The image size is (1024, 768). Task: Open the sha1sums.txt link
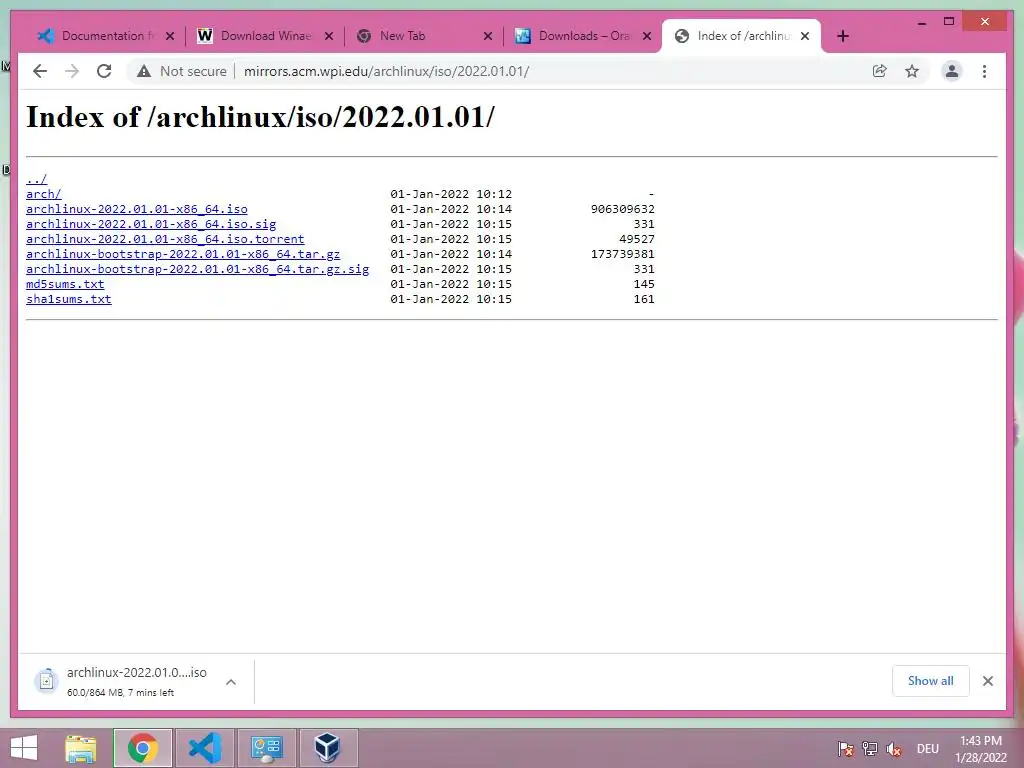point(69,299)
